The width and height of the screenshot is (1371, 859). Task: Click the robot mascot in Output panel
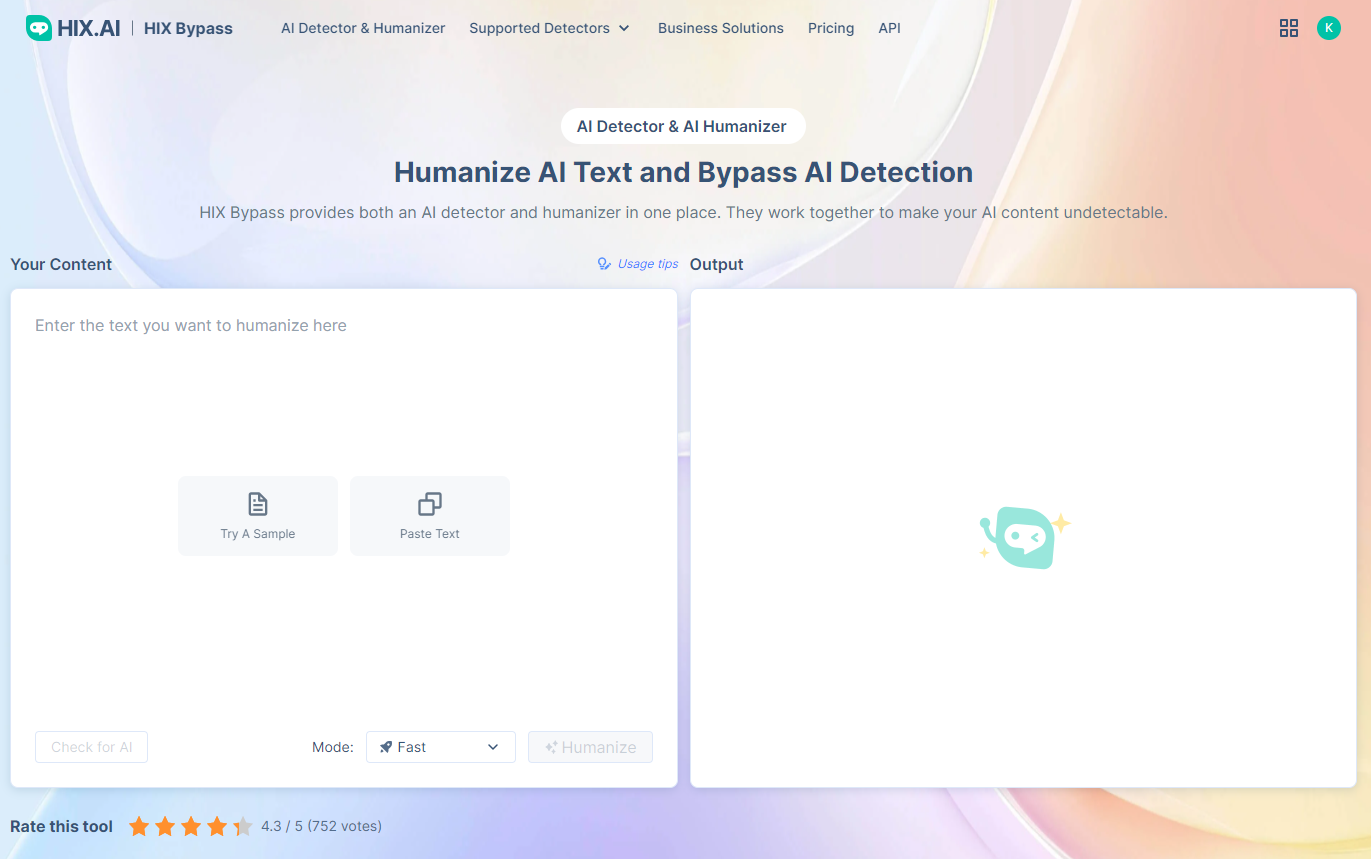coord(1024,537)
